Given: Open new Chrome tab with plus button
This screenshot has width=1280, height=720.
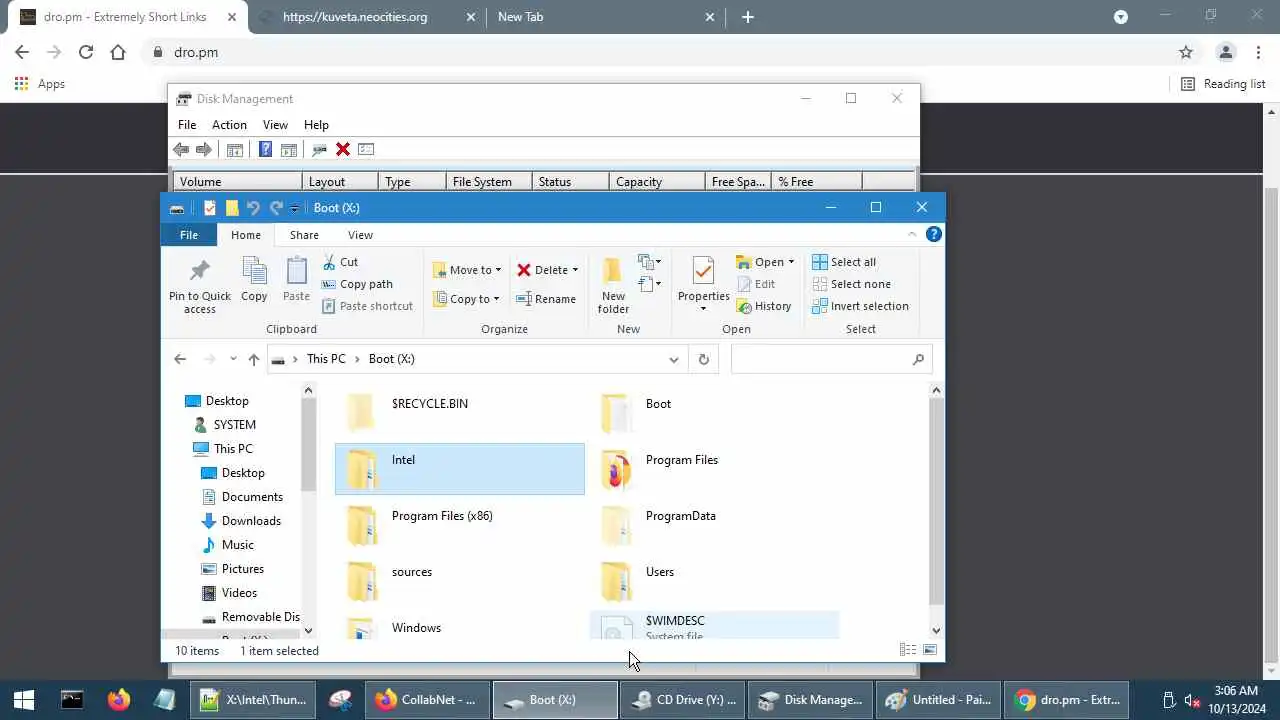Looking at the screenshot, I should coord(748,17).
